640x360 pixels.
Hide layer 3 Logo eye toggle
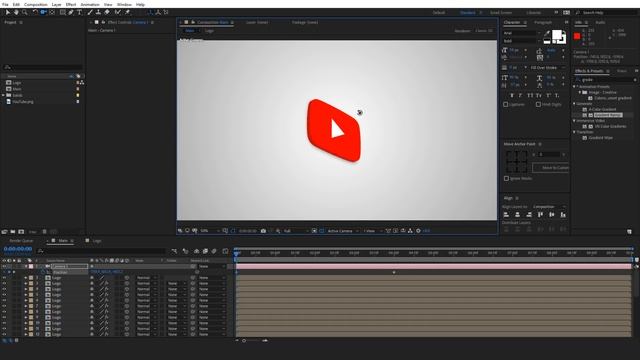4,284
